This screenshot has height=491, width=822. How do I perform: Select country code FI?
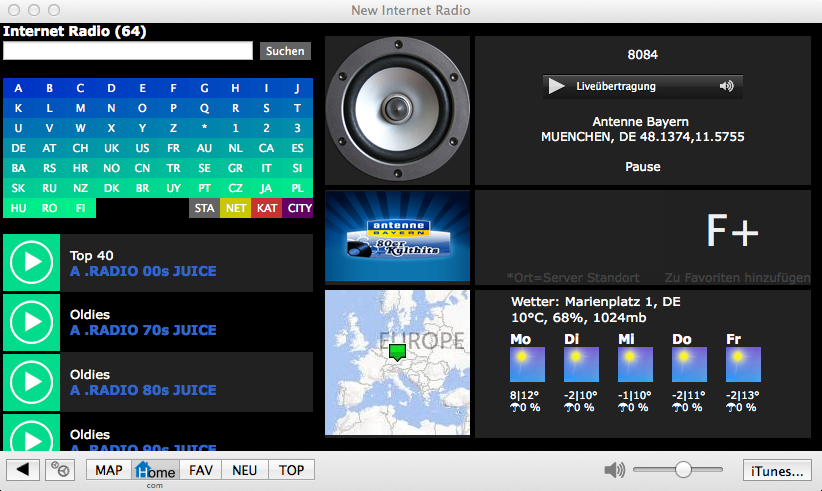click(80, 208)
